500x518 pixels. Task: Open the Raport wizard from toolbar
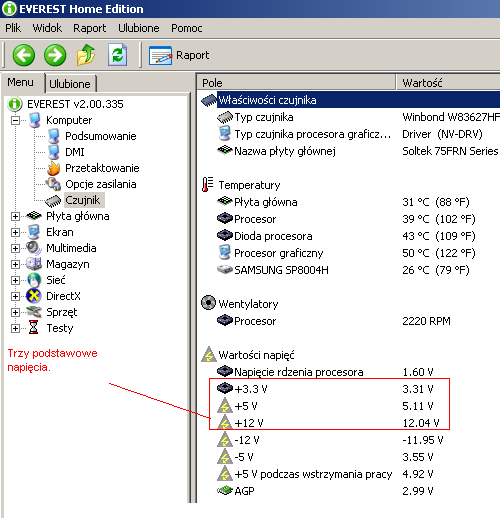(x=179, y=55)
